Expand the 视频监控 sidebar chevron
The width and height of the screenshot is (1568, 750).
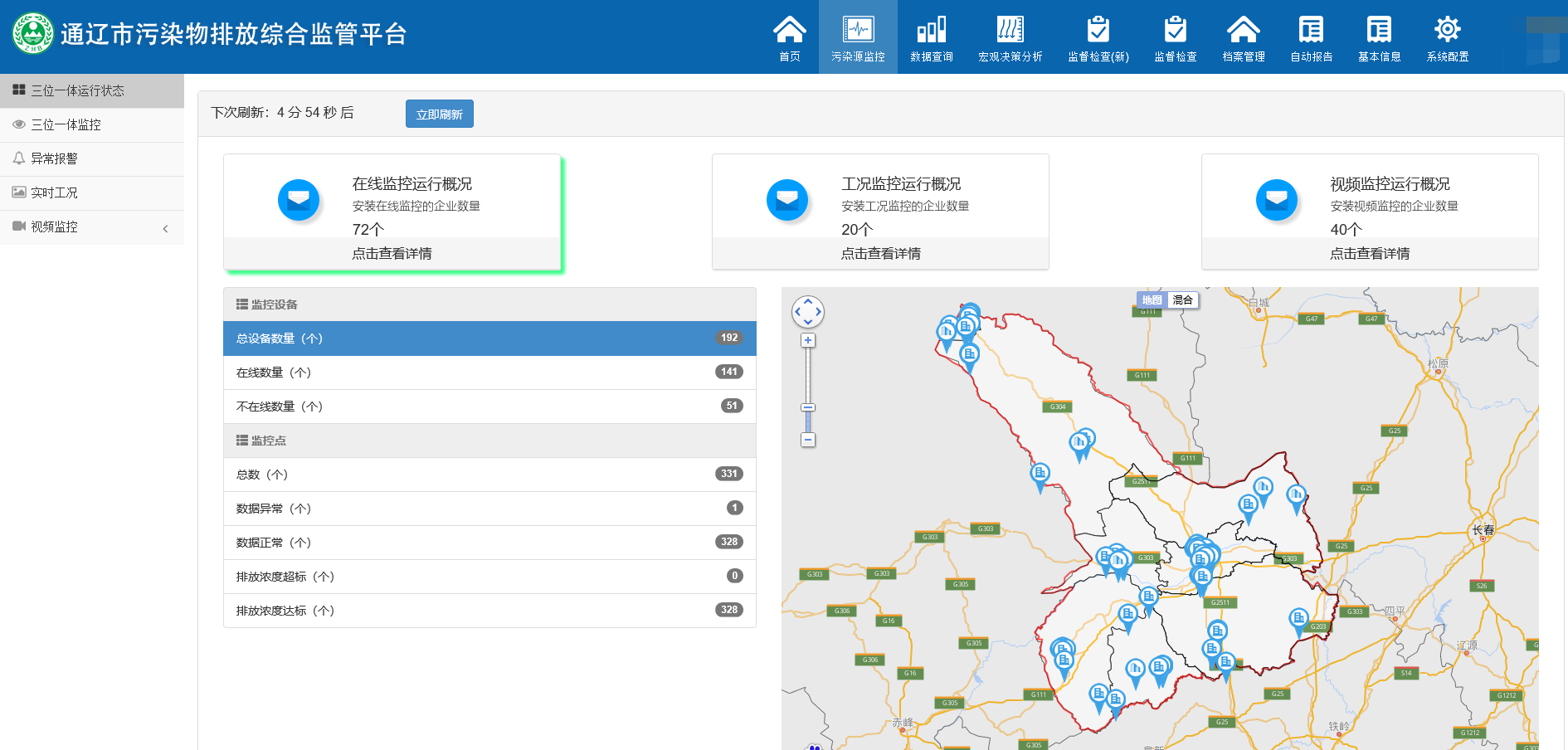[x=165, y=228]
